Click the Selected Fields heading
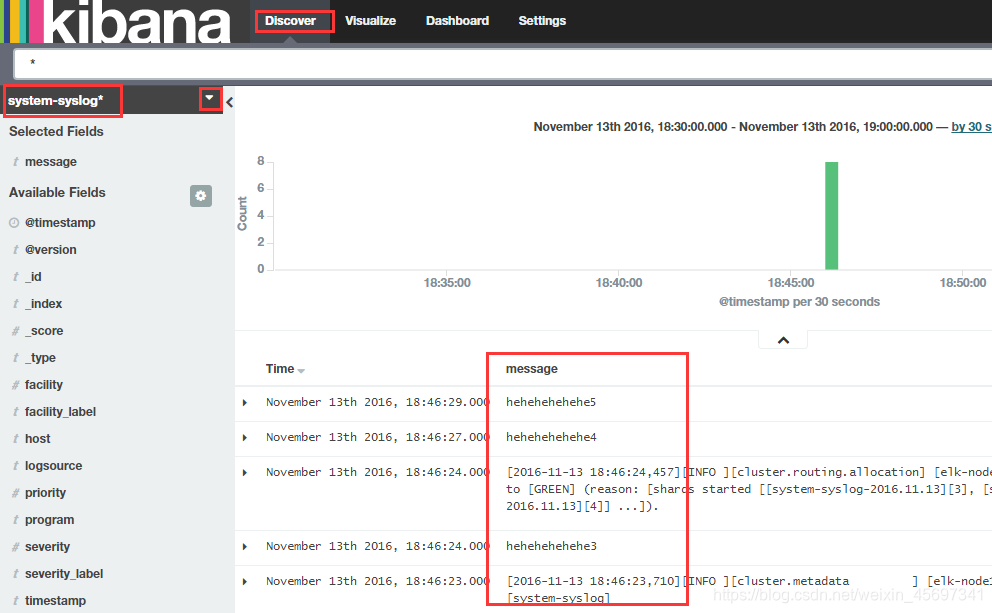This screenshot has width=992, height=613. pyautogui.click(x=56, y=132)
